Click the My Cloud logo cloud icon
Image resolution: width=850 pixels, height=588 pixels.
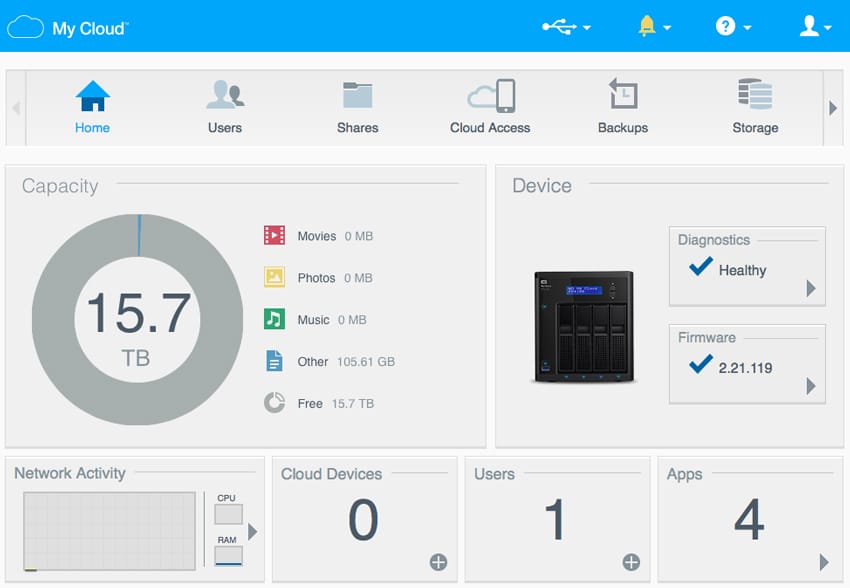pyautogui.click(x=25, y=27)
